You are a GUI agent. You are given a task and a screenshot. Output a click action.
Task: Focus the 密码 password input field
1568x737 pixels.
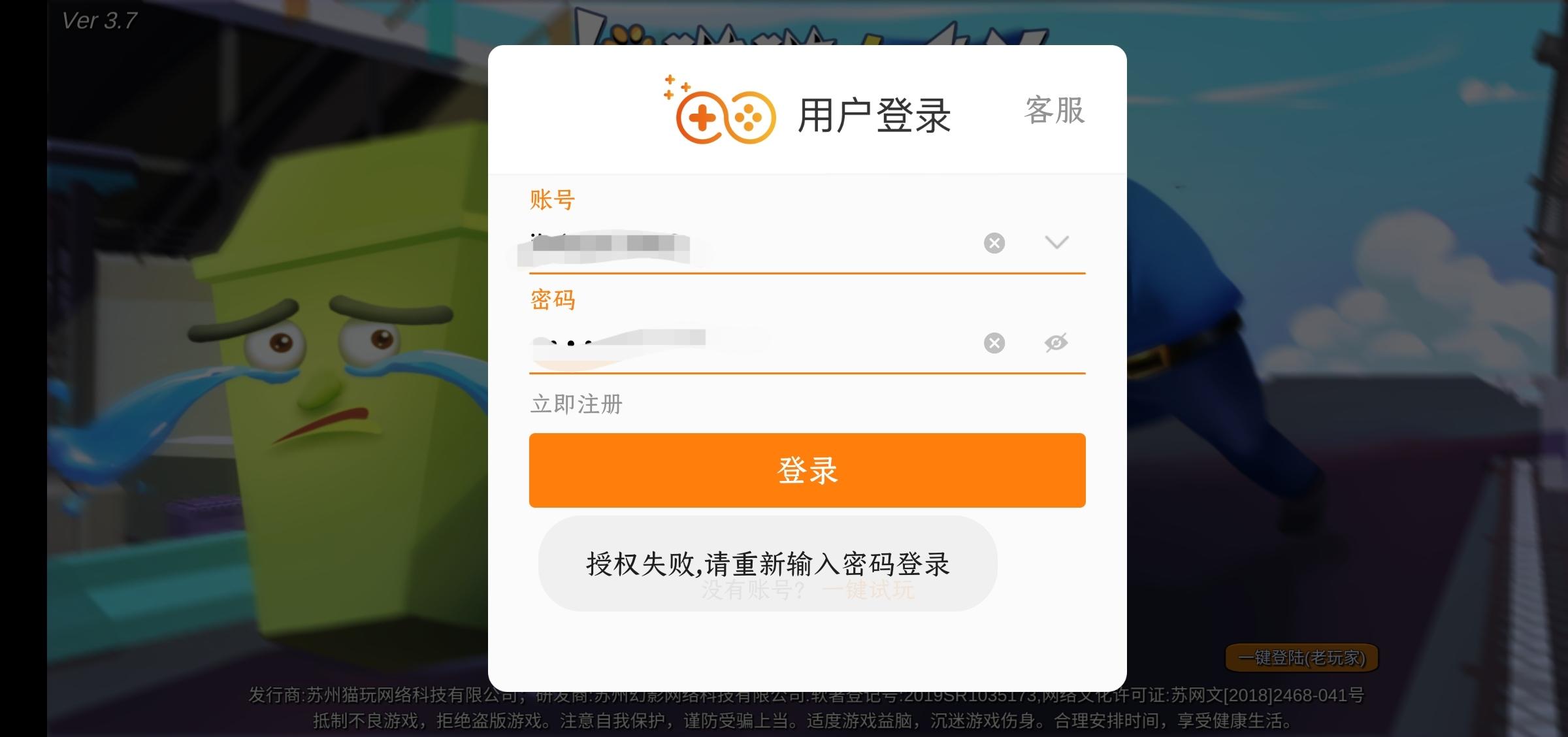coord(751,343)
